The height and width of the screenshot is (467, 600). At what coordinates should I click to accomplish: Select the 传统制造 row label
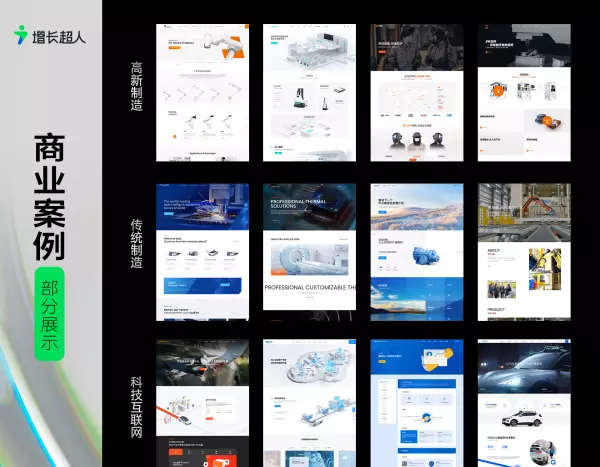click(x=137, y=243)
